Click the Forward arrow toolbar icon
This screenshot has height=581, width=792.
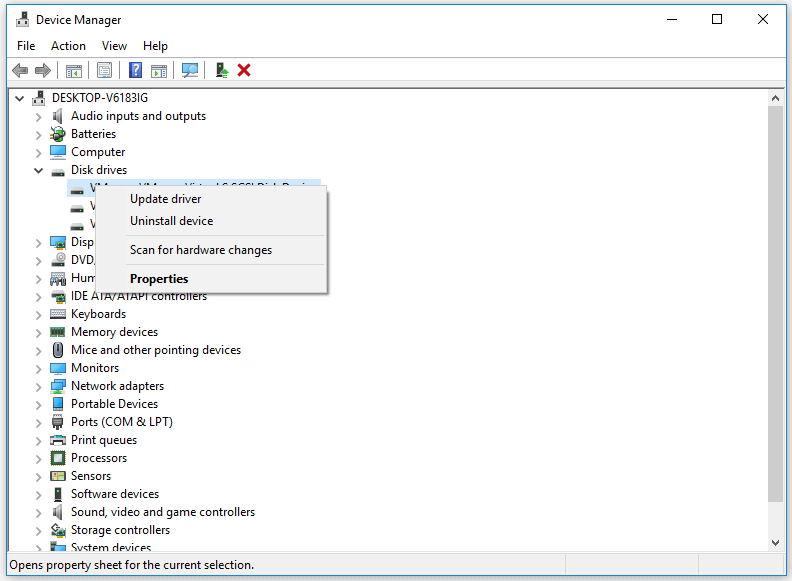pos(43,70)
